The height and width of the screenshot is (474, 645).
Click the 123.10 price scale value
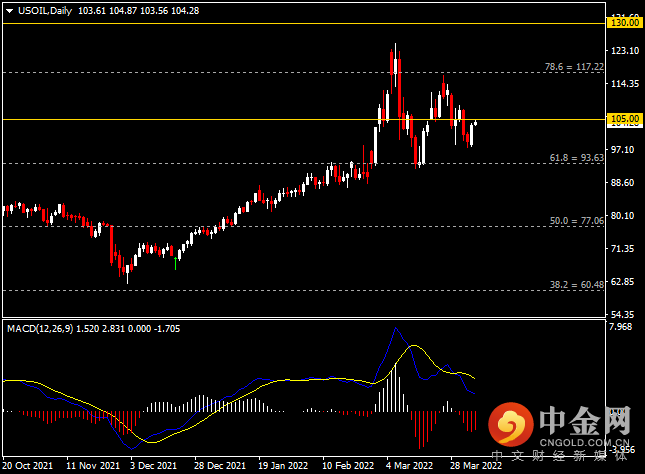(623, 51)
